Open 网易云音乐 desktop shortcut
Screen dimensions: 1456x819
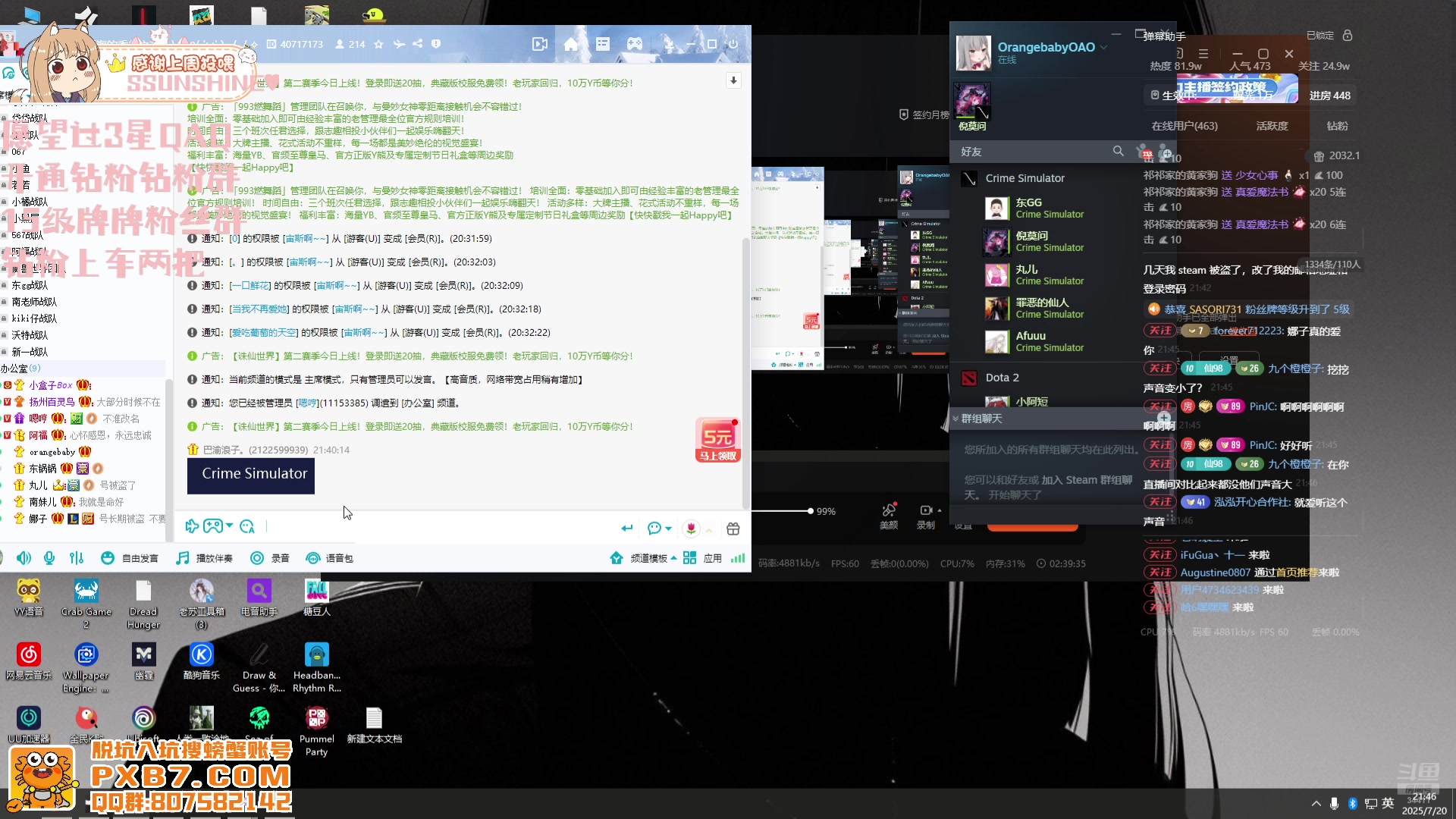click(29, 661)
